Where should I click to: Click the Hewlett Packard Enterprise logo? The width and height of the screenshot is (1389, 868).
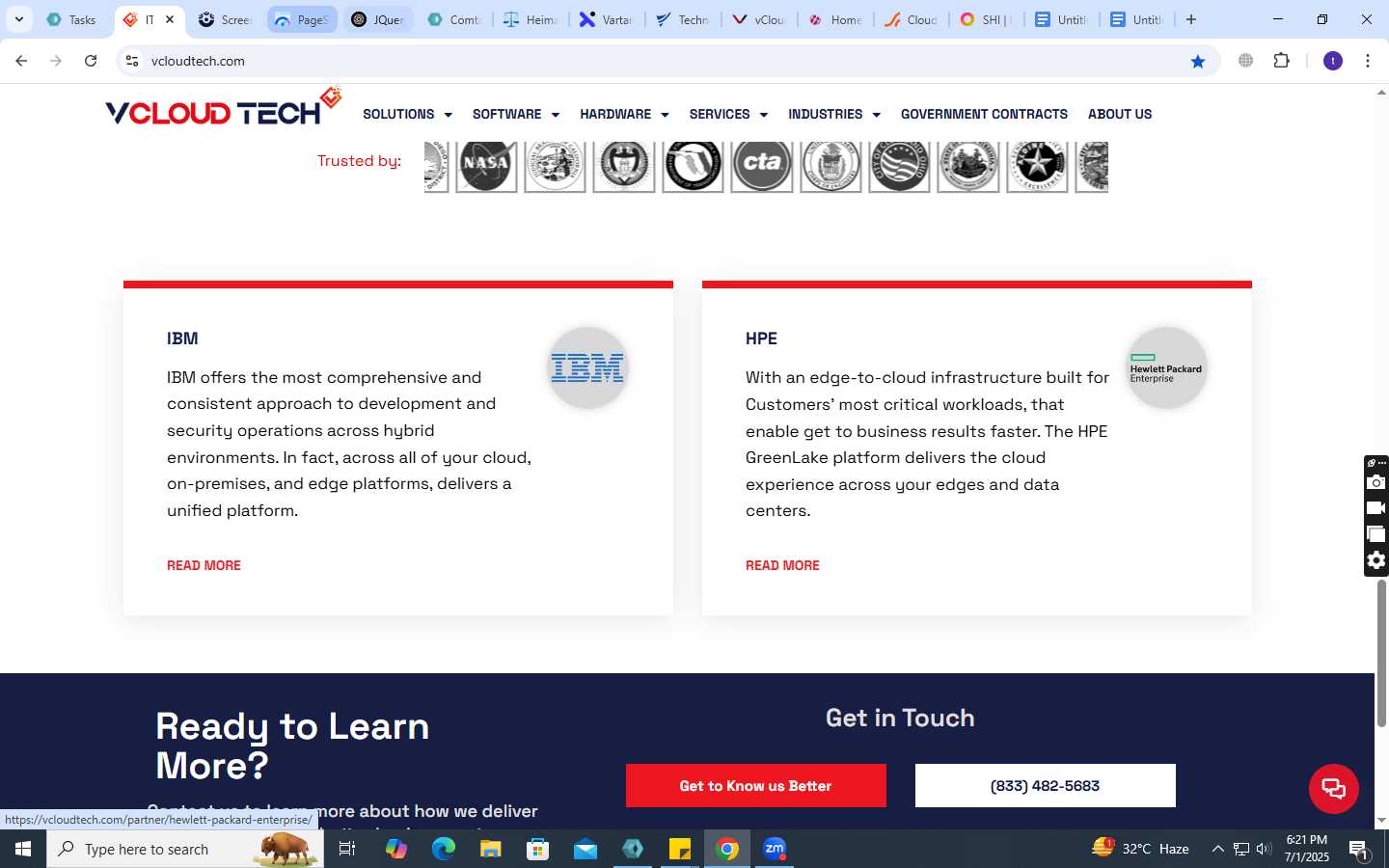click(1166, 367)
